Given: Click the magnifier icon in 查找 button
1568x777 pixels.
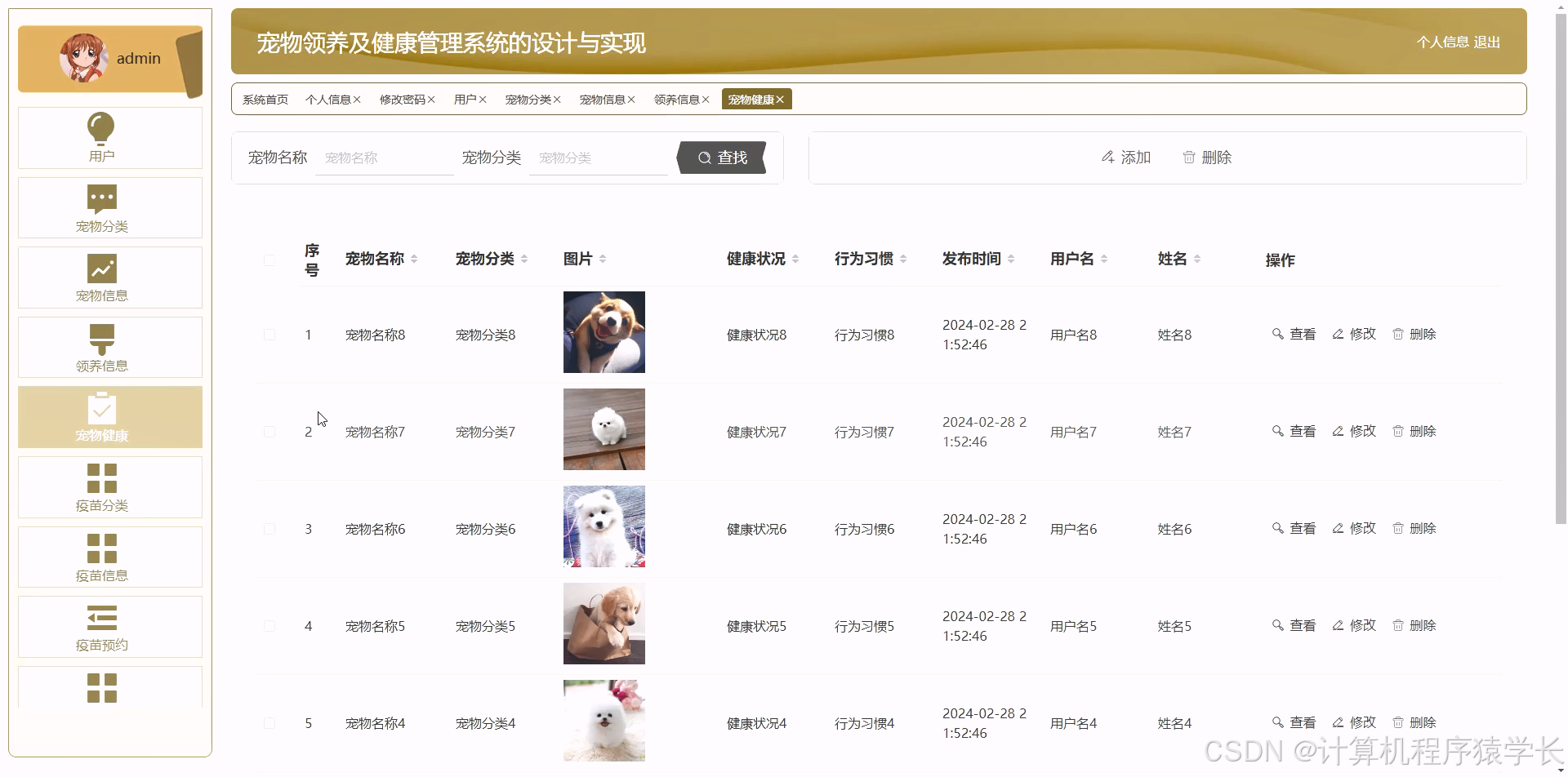Looking at the screenshot, I should [704, 158].
